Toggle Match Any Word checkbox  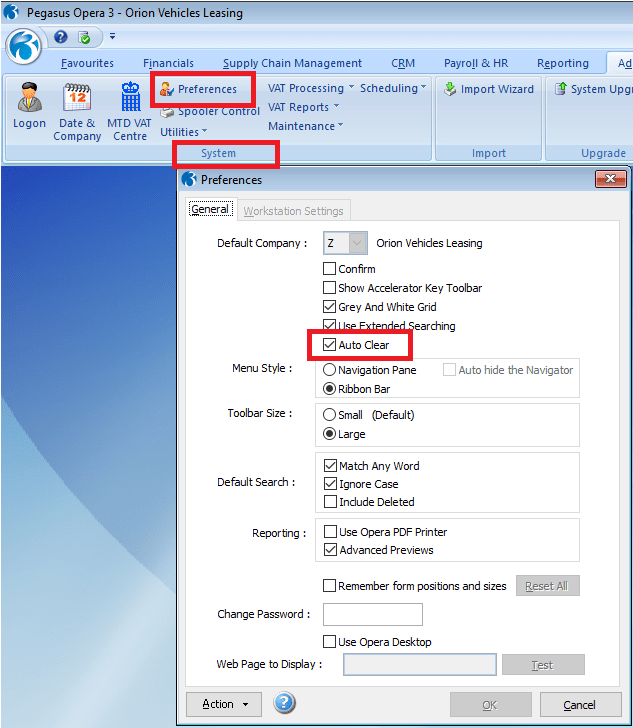(x=330, y=466)
